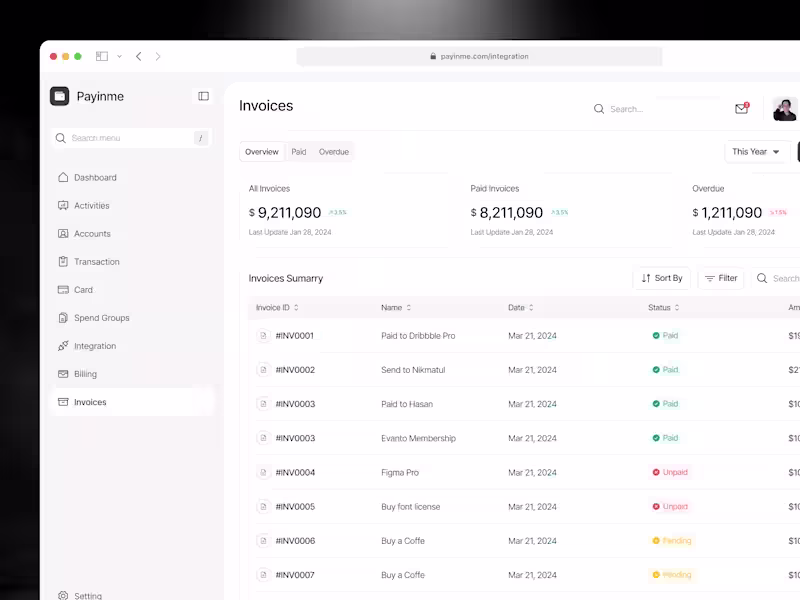
Task: Select 'Send to Nikmatul' entry
Action: coord(413,370)
